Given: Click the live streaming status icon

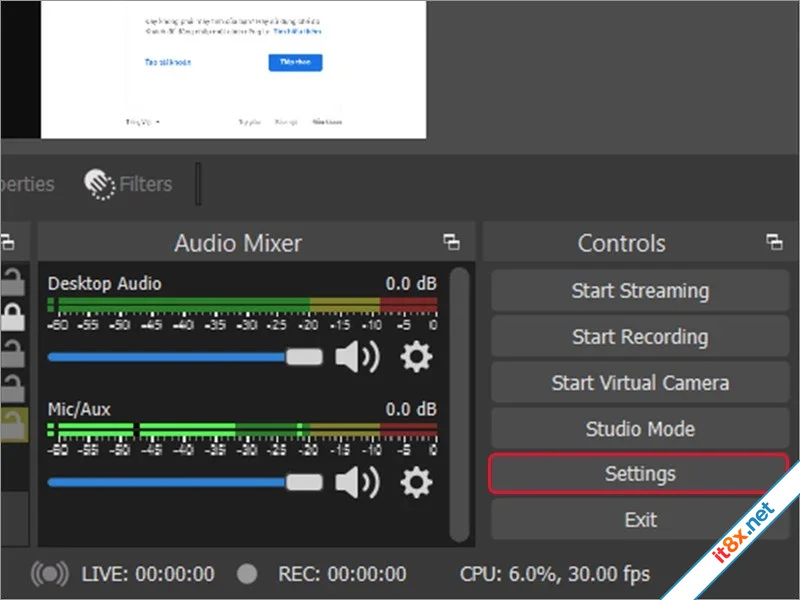Looking at the screenshot, I should [49, 574].
